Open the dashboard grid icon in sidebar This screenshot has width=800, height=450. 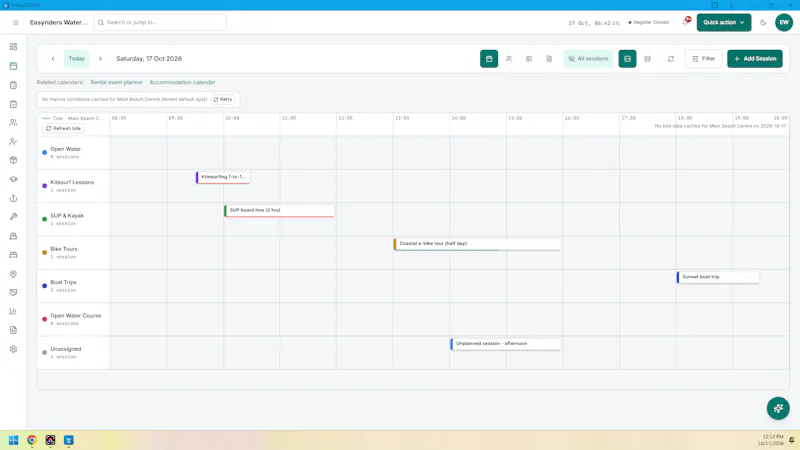(13, 46)
